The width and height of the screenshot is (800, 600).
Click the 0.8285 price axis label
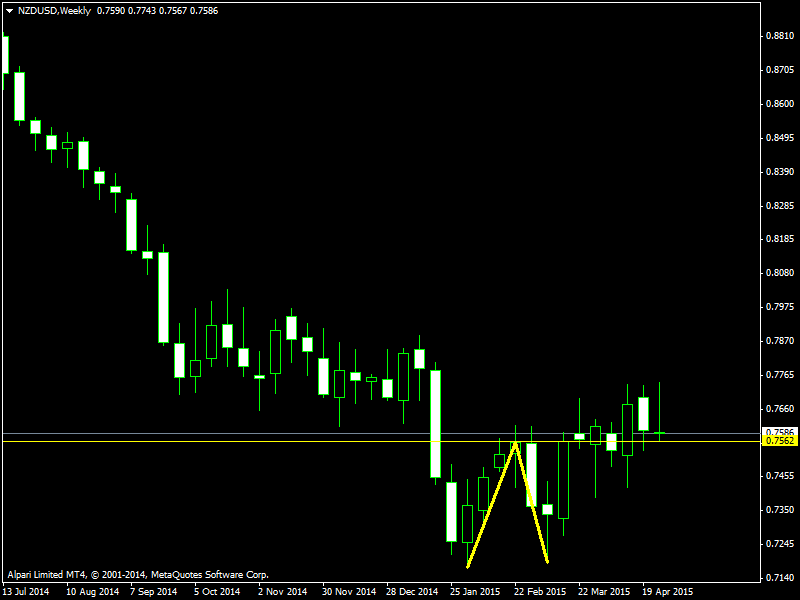pos(780,206)
